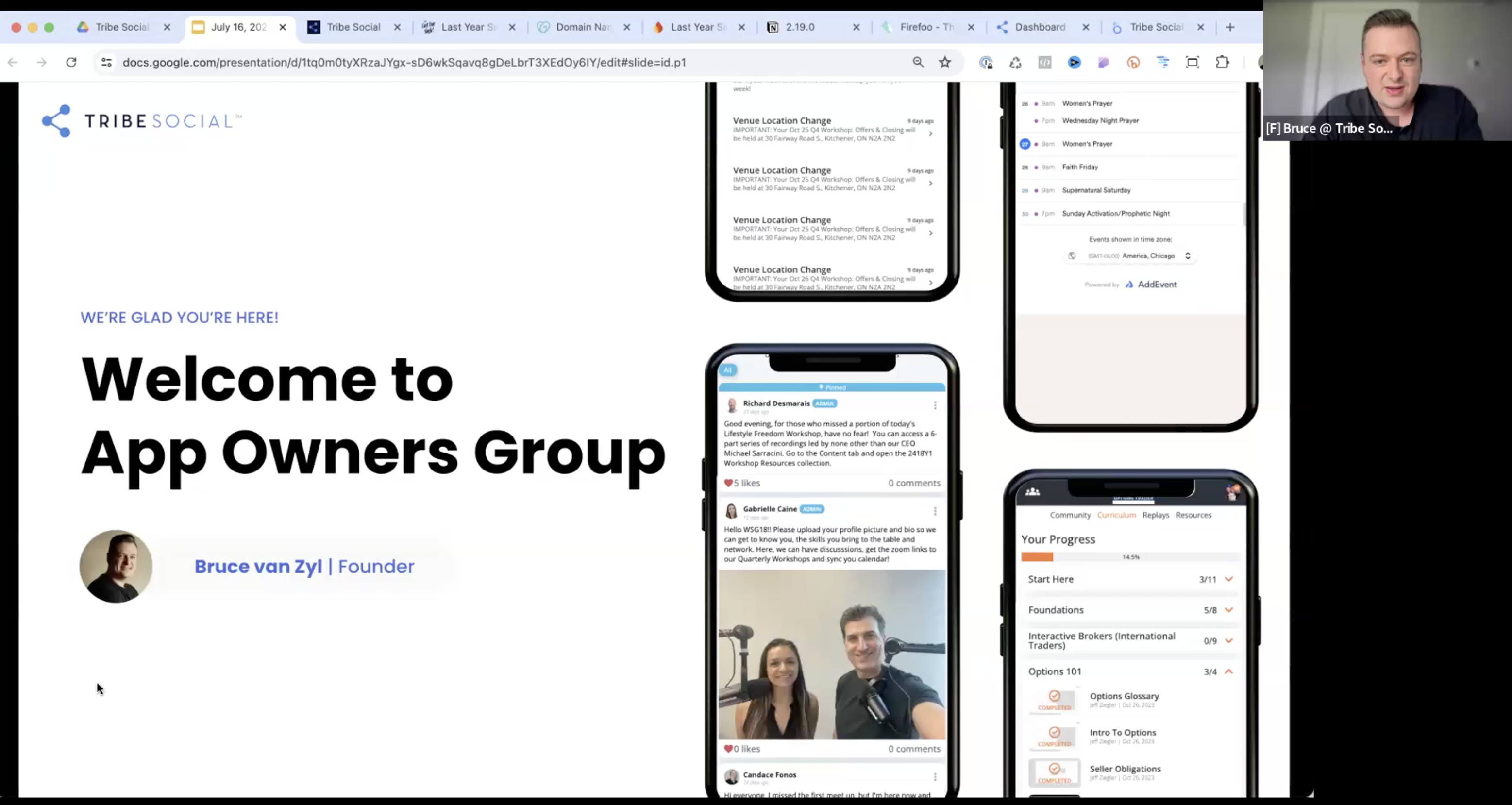Screen dimensions: 1512x805
Task: Collapse the Options 101 section
Action: pos(1228,671)
